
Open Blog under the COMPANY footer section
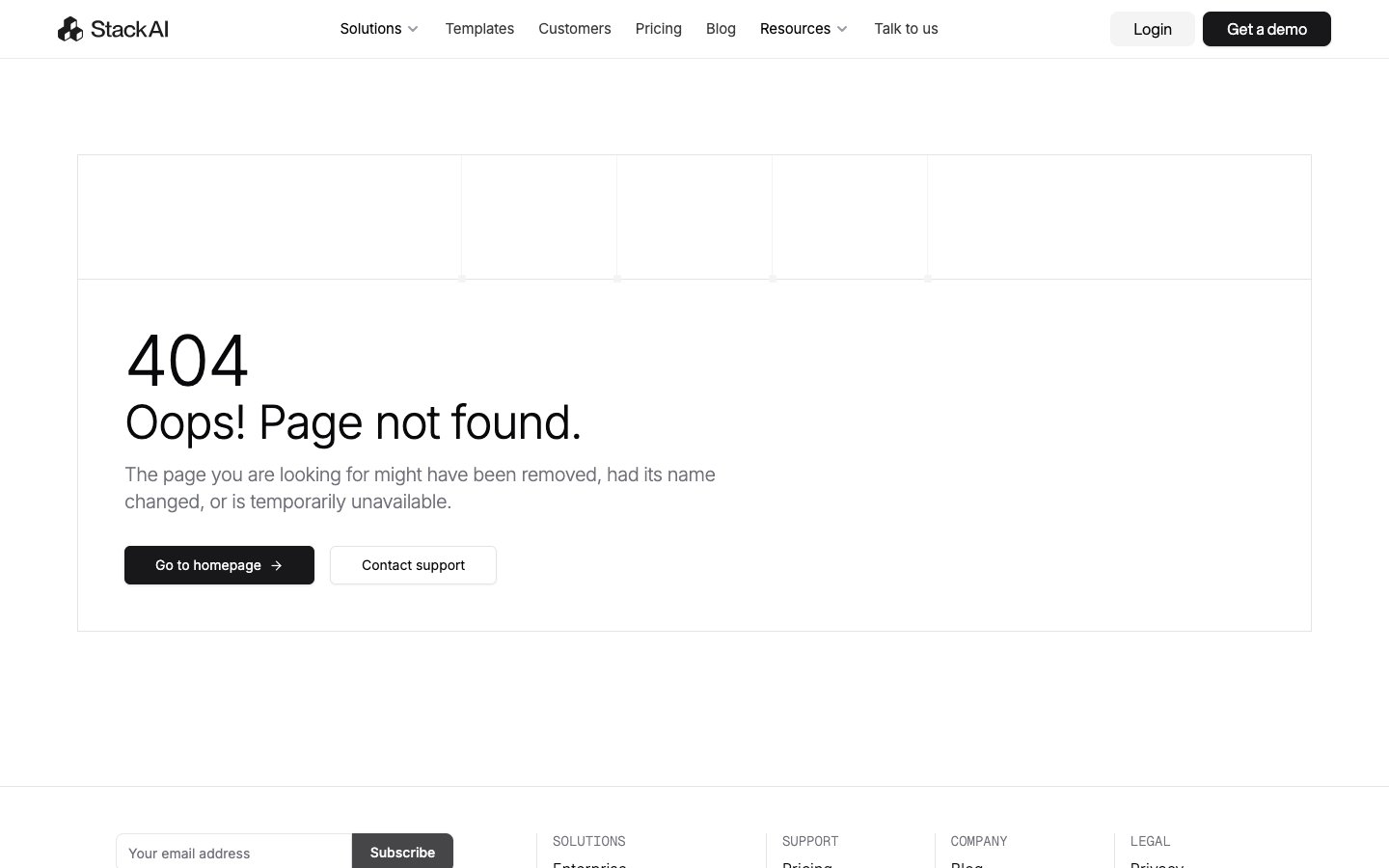point(967,866)
